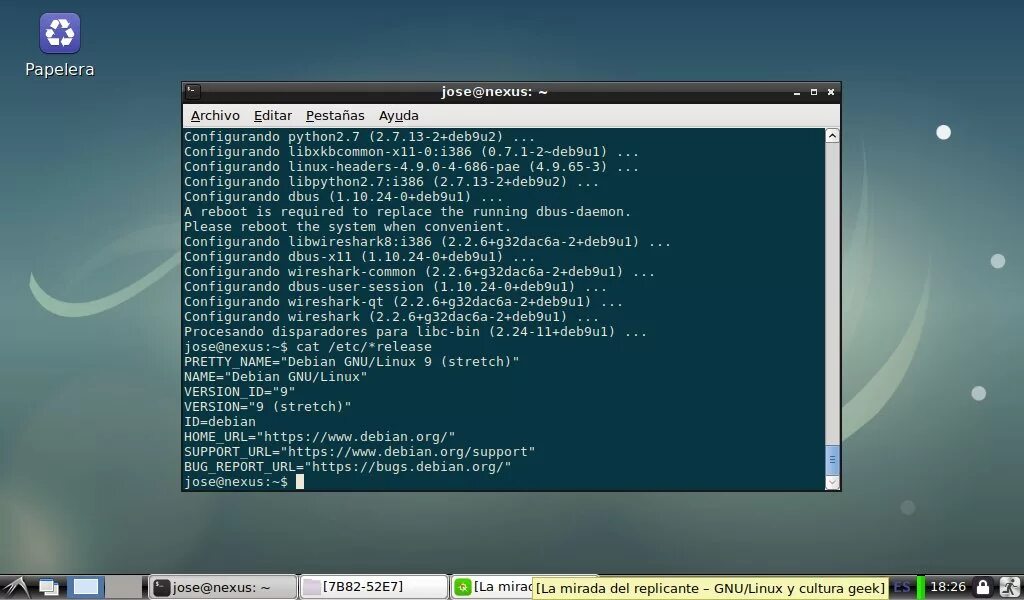Switch to the first workspace in pager
Viewport: 1024px width, 600px height.
point(86,586)
